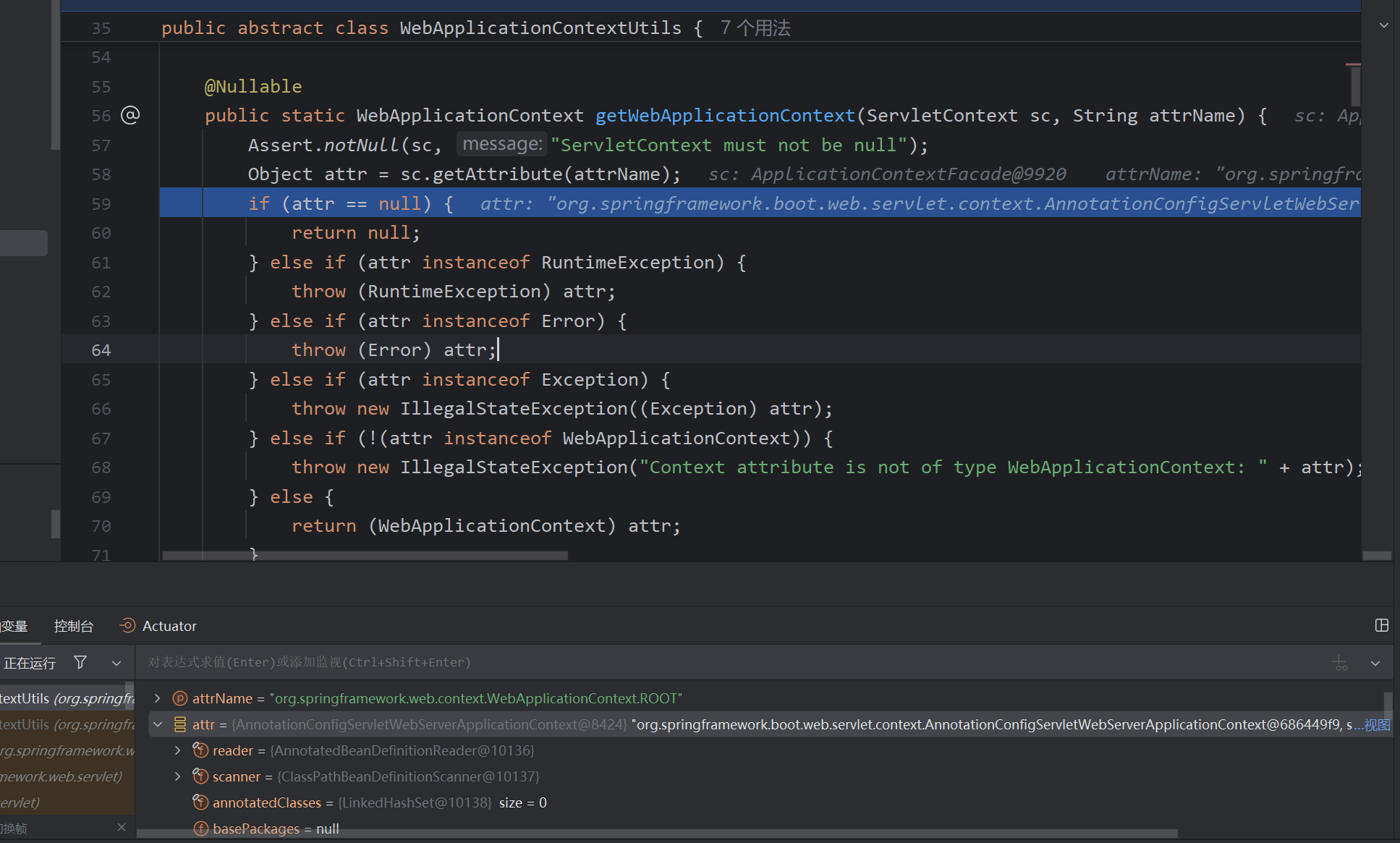Close the switch frames hint bar
Image resolution: width=1400 pixels, height=843 pixels.
point(121,826)
